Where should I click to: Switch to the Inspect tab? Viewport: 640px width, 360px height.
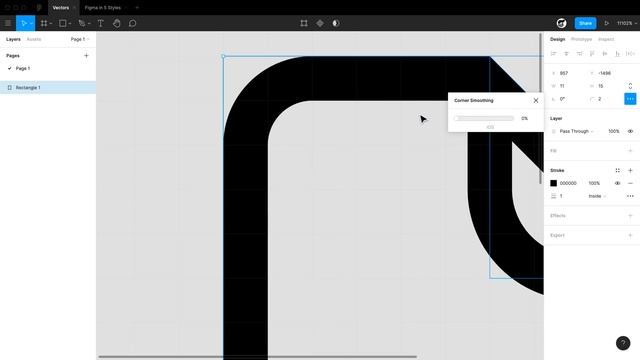(606, 39)
